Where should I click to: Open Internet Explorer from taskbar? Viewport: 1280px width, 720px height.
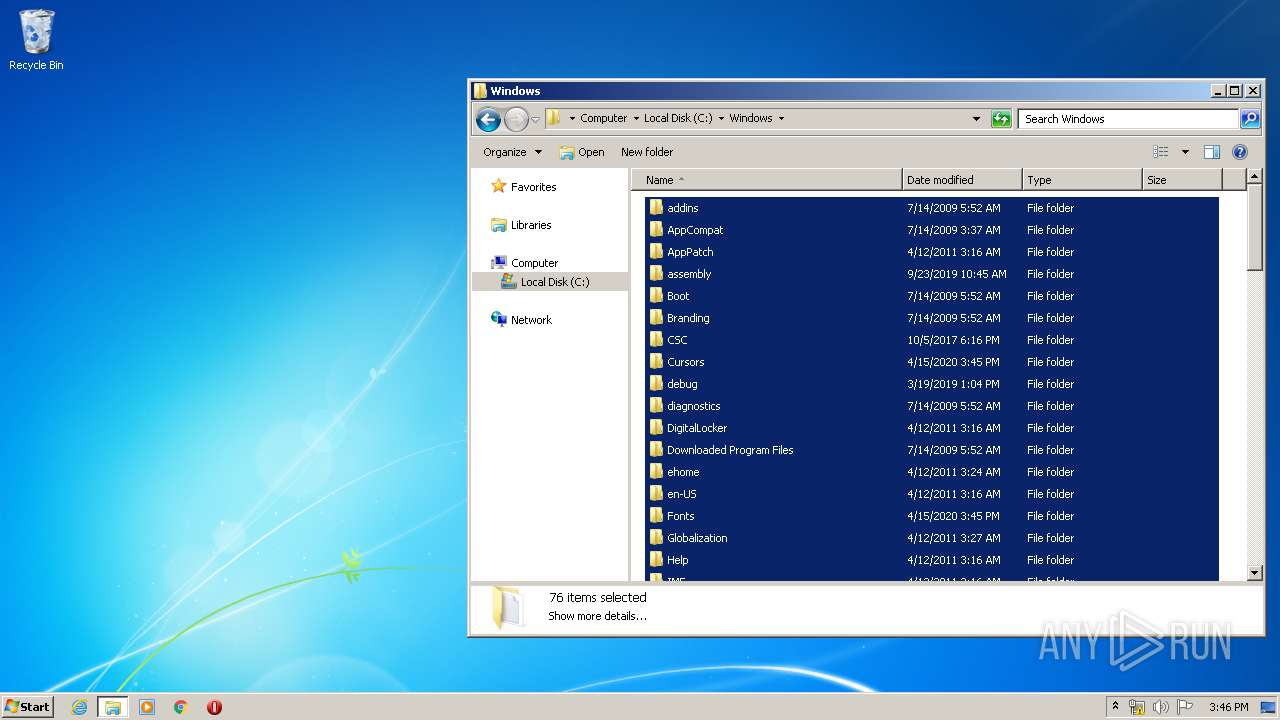pos(79,707)
